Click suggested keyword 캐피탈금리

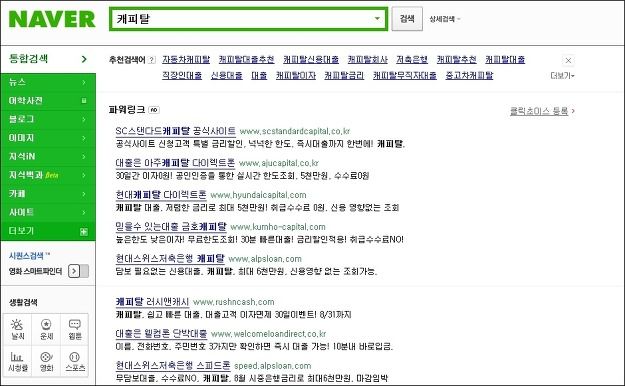pos(344,75)
